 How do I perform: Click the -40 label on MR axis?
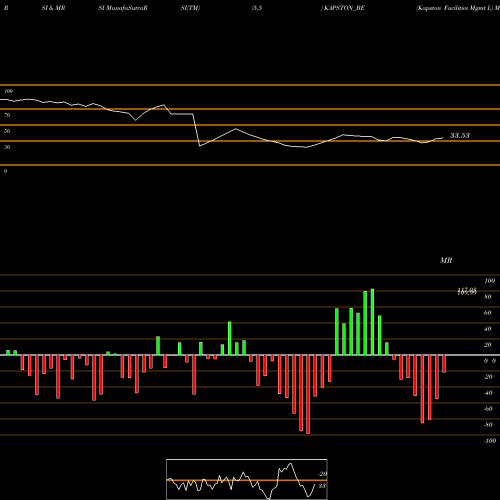[488, 393]
